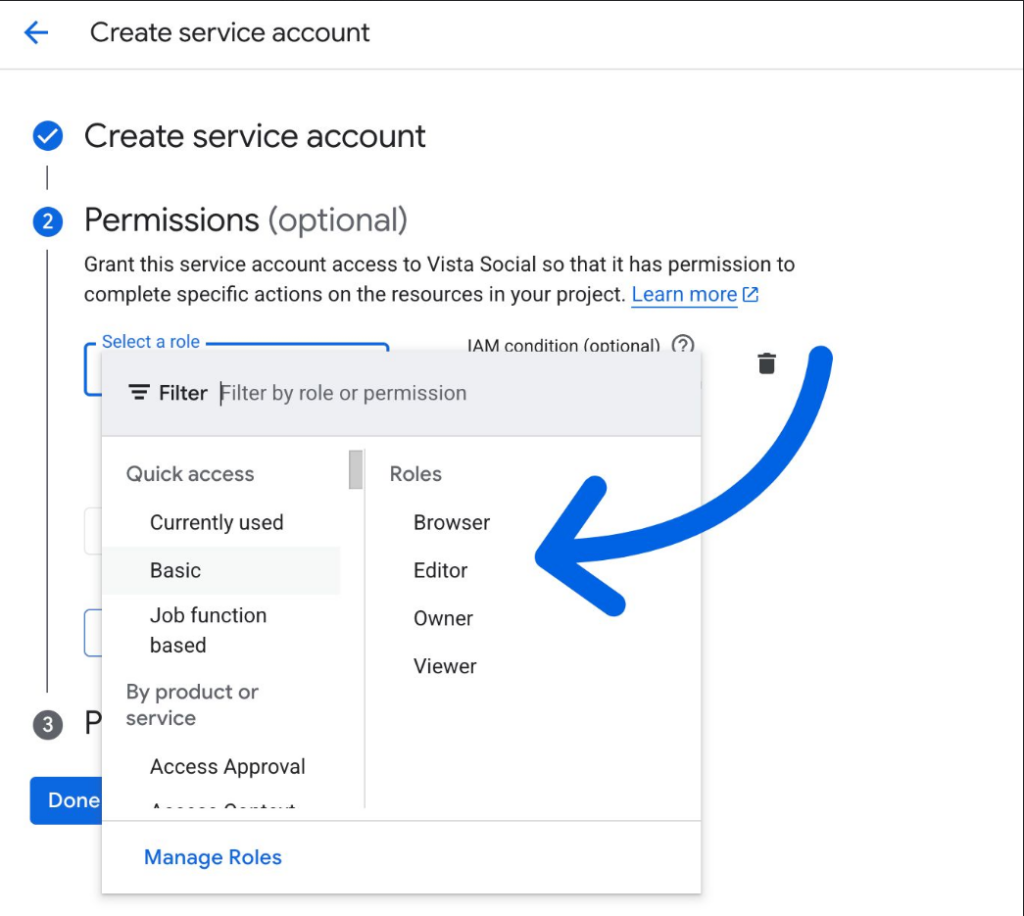Type in the Filter by role field
The width and height of the screenshot is (1024, 916).
(450, 393)
